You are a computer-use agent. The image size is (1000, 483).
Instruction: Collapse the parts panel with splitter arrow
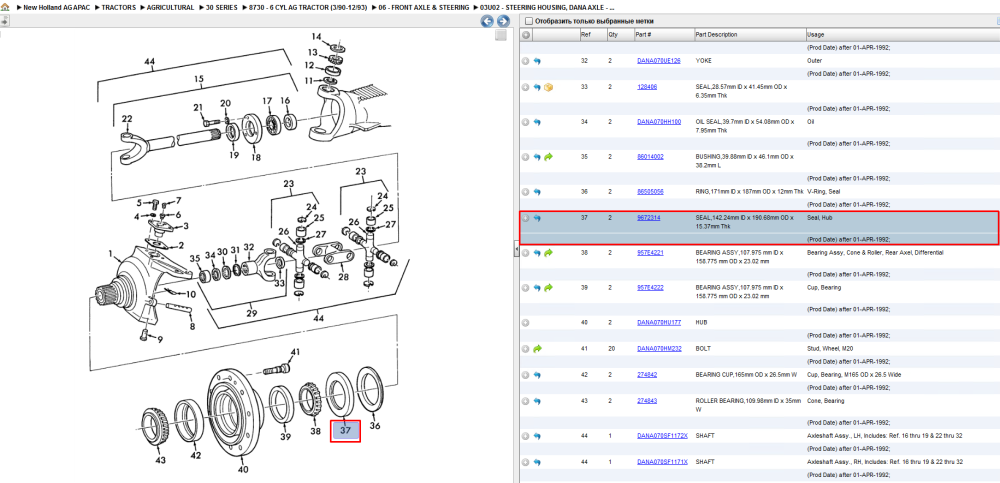(x=516, y=250)
